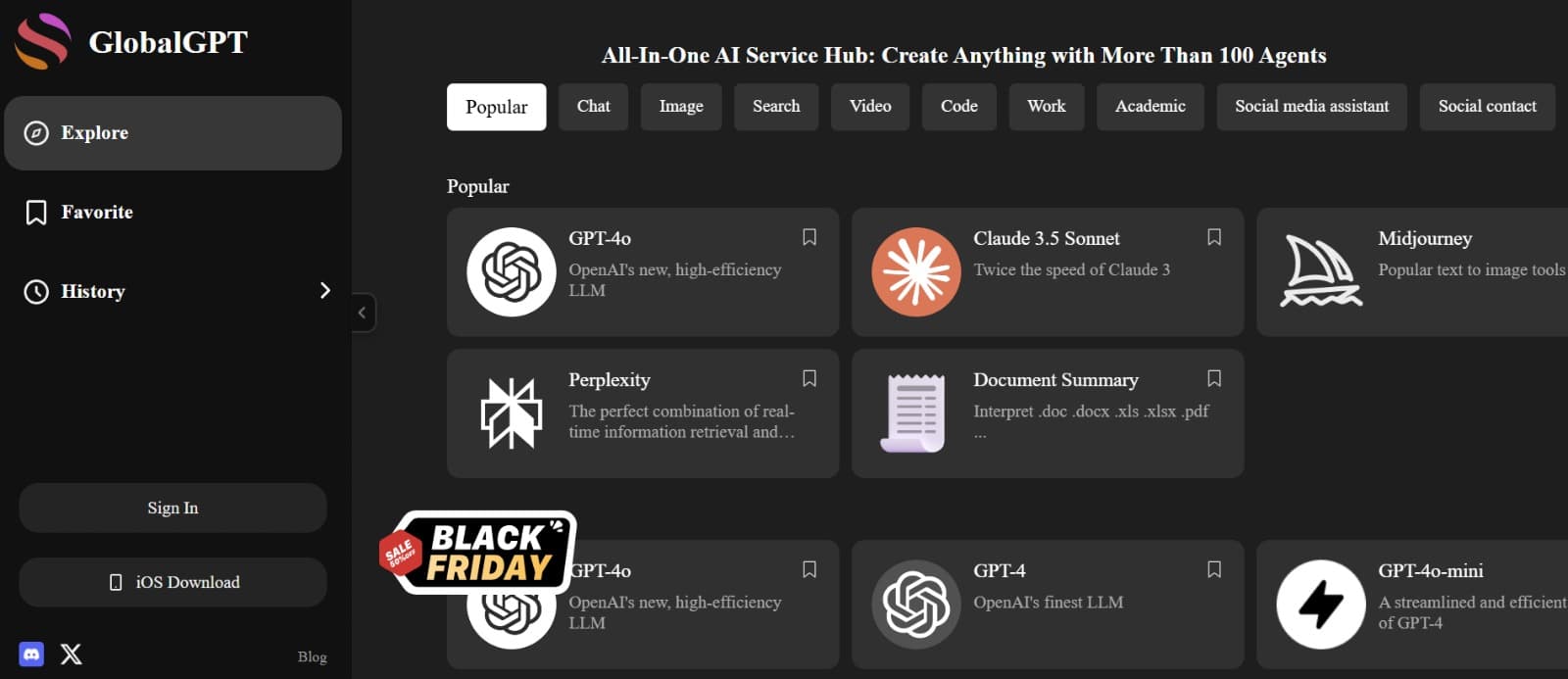Screen dimensions: 1568x679
Task: Bookmark the Claude 3.5 Sonnet card
Action: (1214, 237)
